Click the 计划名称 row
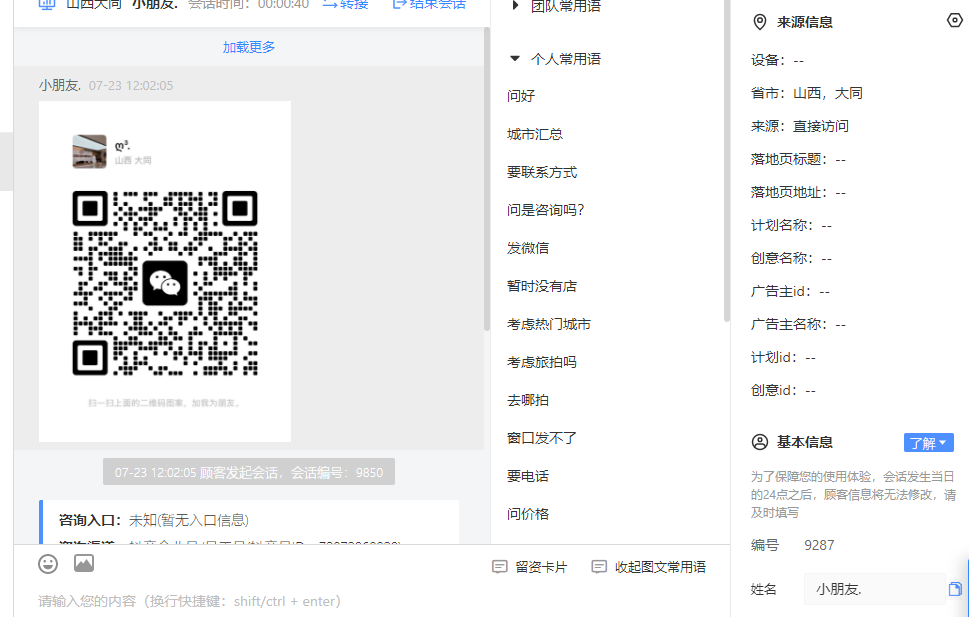Viewport: 969px width, 617px height. [x=792, y=226]
